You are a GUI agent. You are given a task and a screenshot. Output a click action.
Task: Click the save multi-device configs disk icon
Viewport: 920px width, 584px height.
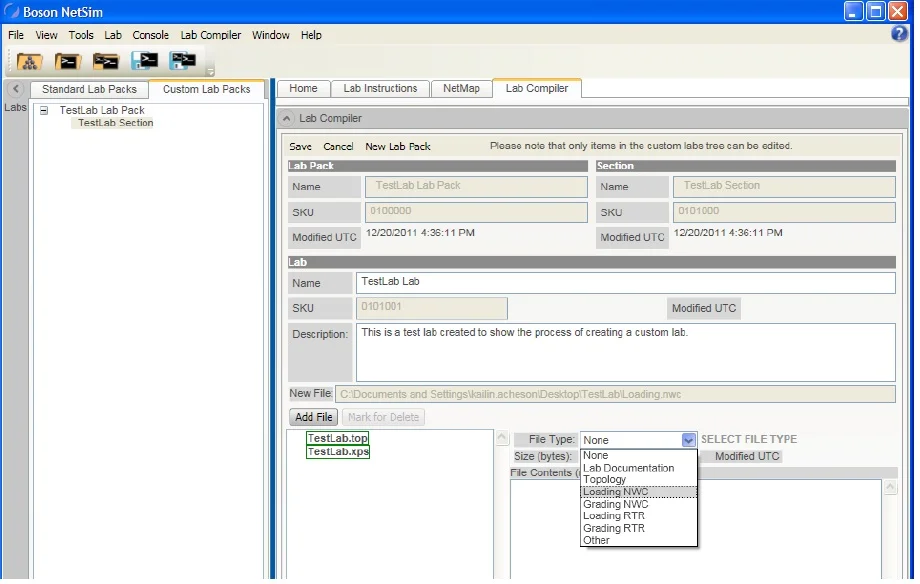pyautogui.click(x=182, y=61)
